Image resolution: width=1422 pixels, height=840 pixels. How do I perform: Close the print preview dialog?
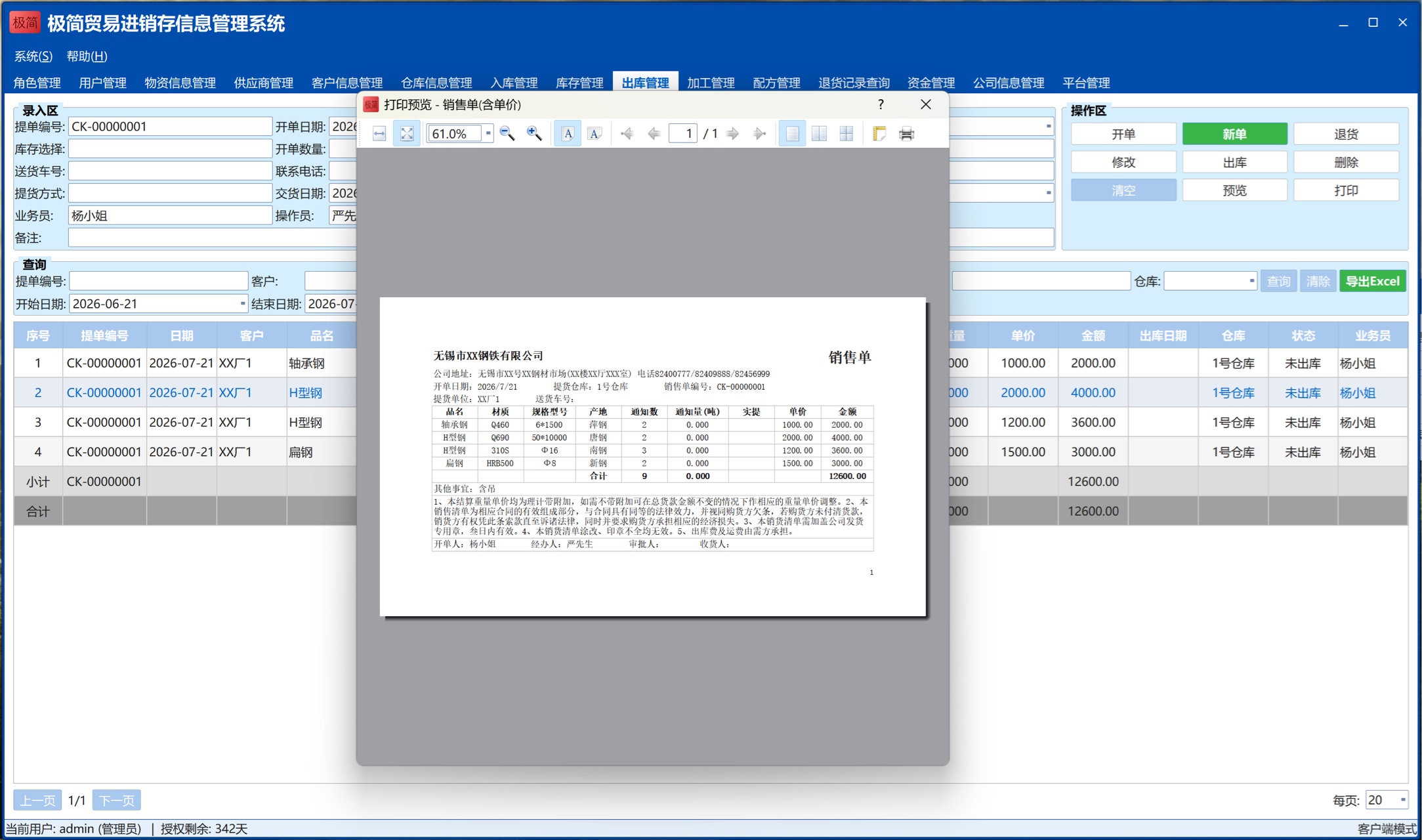pyautogui.click(x=926, y=104)
